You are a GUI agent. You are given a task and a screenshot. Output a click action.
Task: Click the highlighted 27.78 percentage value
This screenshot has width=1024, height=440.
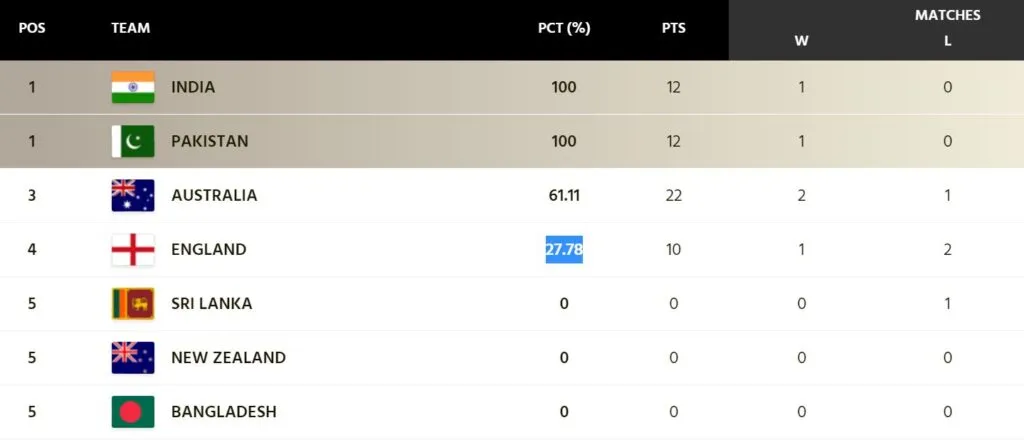[564, 249]
